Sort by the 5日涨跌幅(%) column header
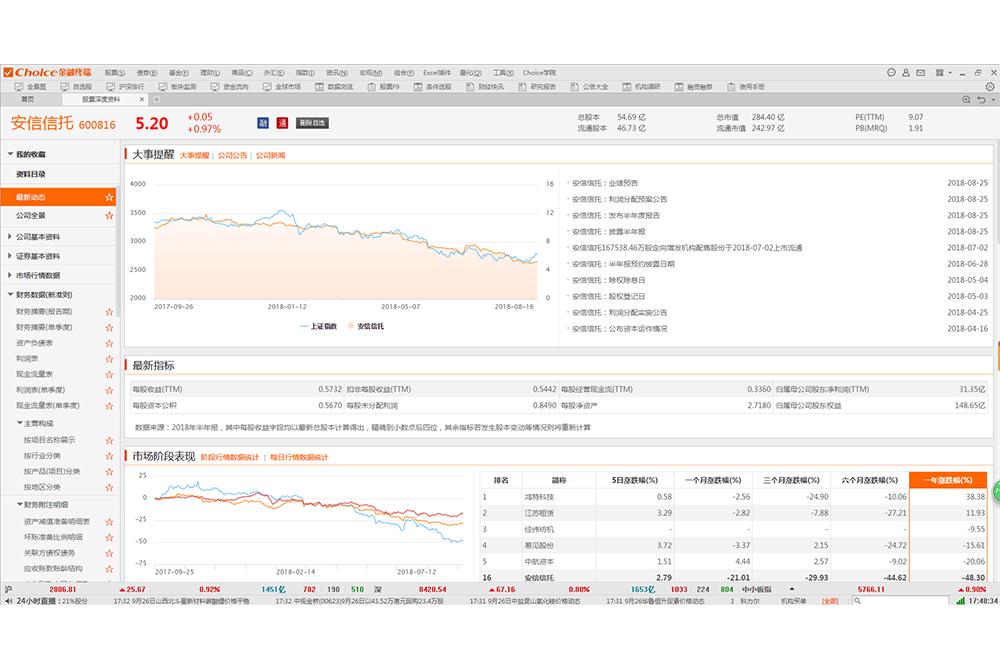Image resolution: width=1000 pixels, height=666 pixels. 634,480
